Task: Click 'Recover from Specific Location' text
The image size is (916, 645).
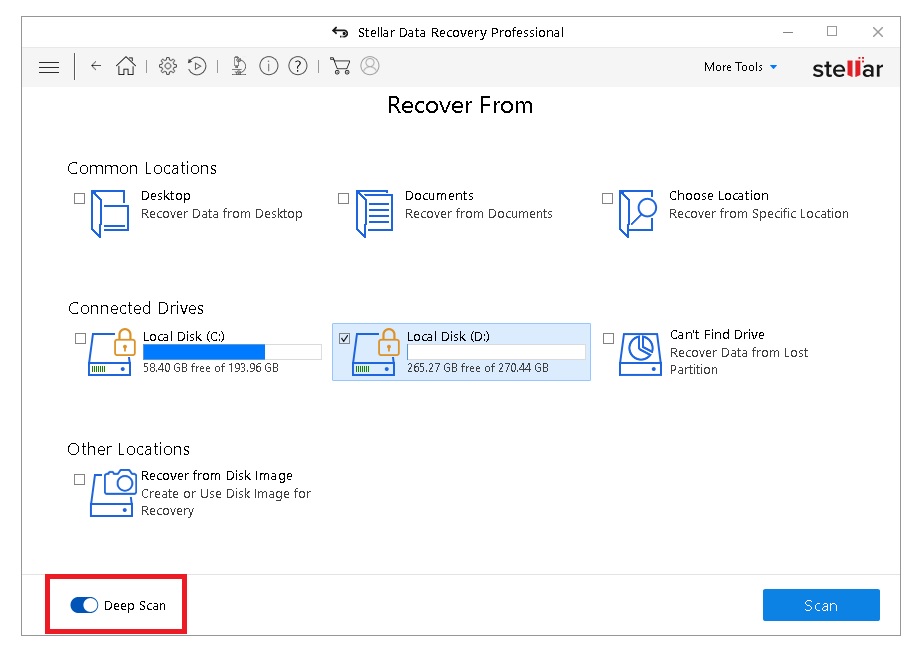Action: (759, 214)
